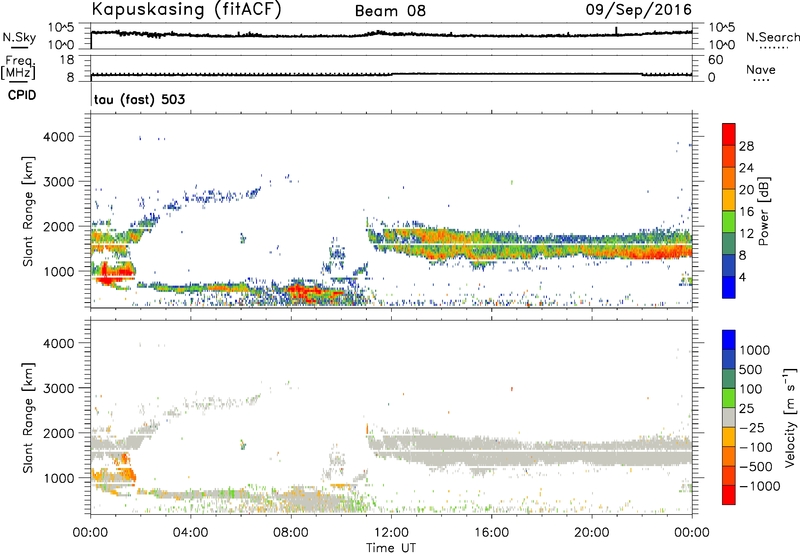This screenshot has width=800, height=554.
Task: Click the 'N.Sky' legend label
Action: click(19, 37)
